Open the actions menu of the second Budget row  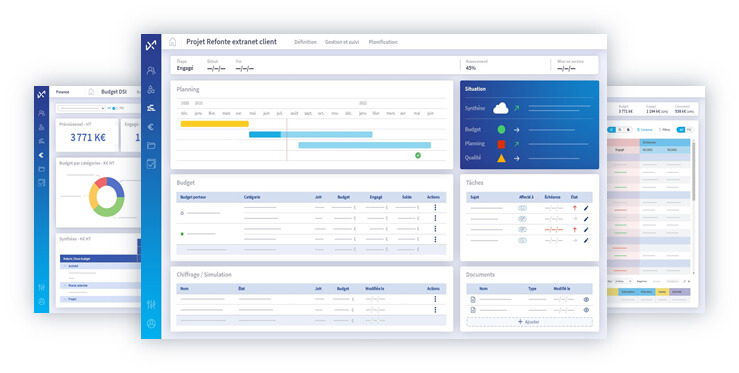[435, 218]
